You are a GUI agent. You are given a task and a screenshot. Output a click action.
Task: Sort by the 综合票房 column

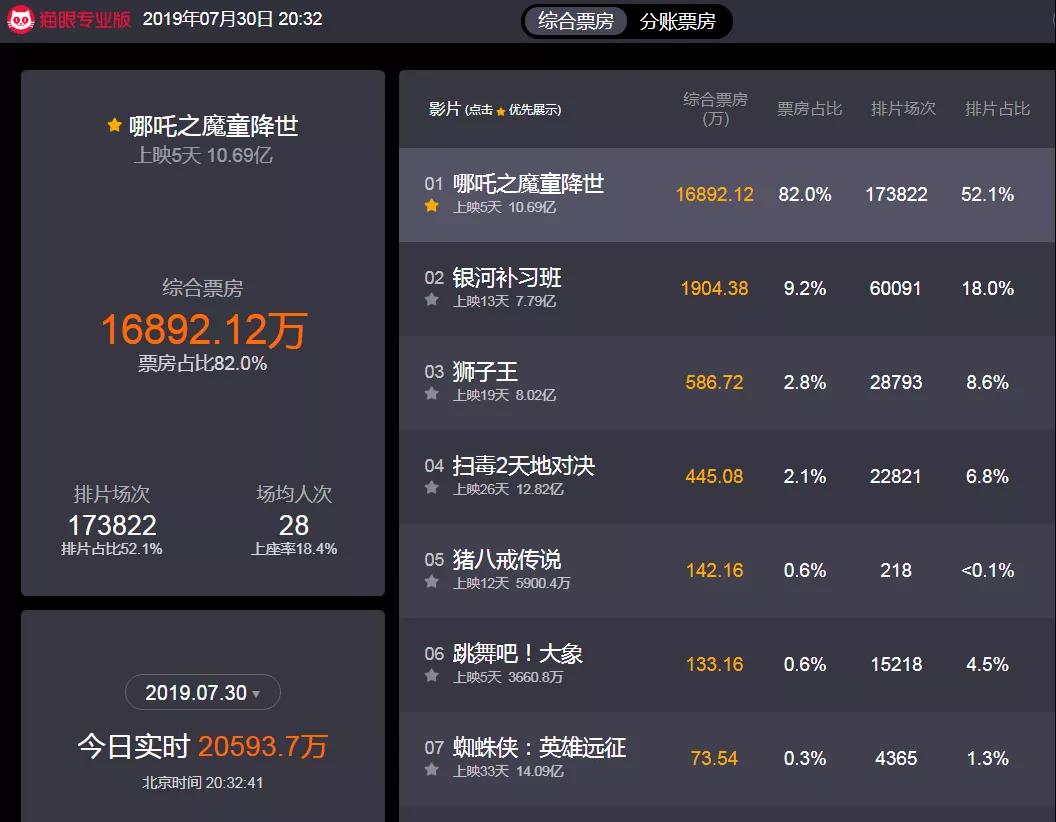click(712, 109)
